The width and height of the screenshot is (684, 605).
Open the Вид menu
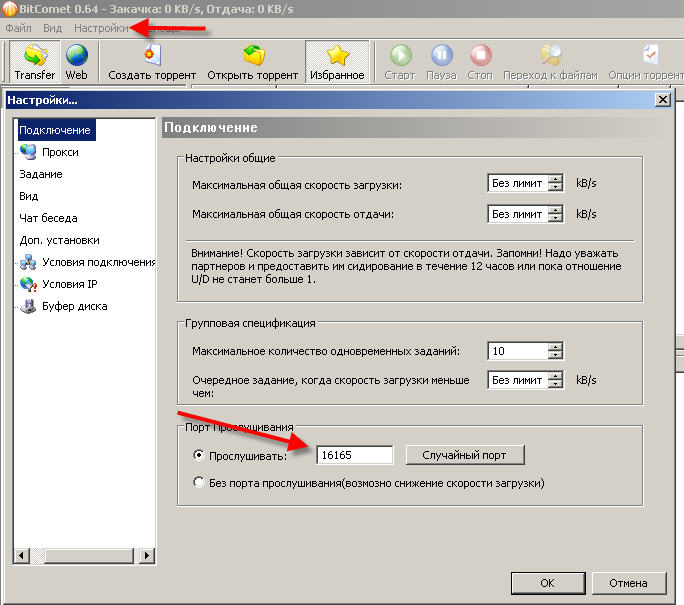tap(52, 28)
